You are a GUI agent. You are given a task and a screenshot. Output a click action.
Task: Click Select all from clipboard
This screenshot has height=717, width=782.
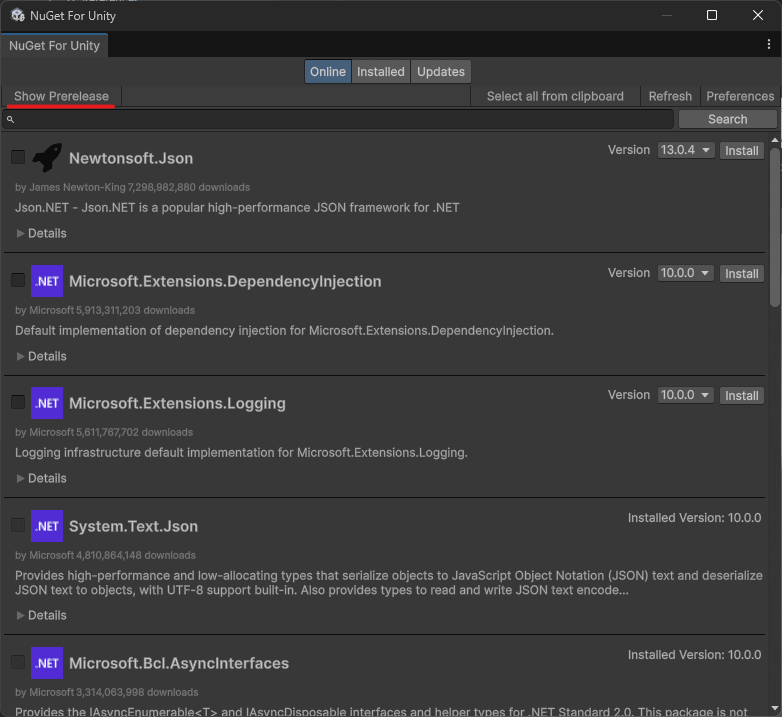click(x=555, y=96)
